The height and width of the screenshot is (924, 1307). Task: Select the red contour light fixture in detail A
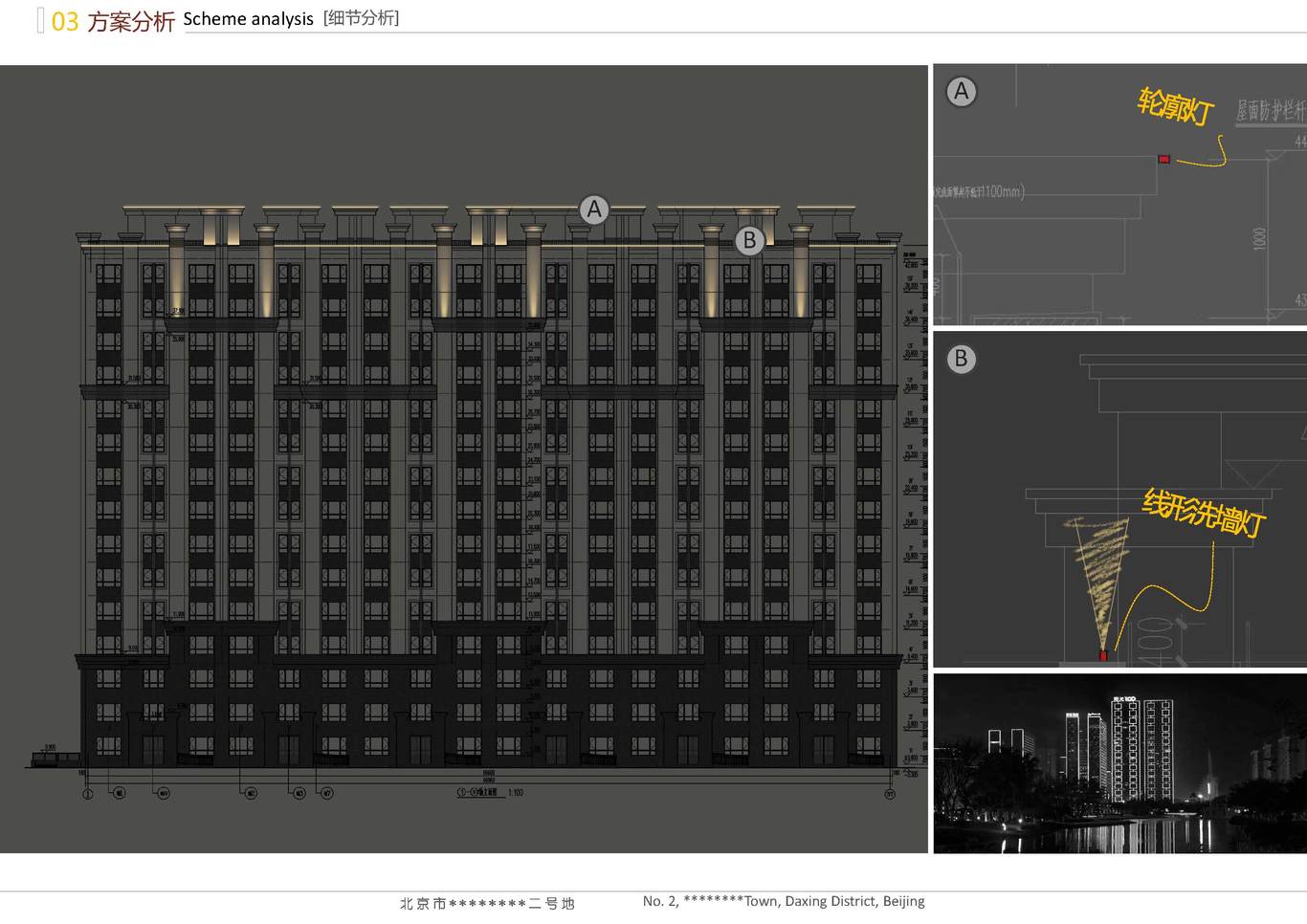[x=1163, y=159]
